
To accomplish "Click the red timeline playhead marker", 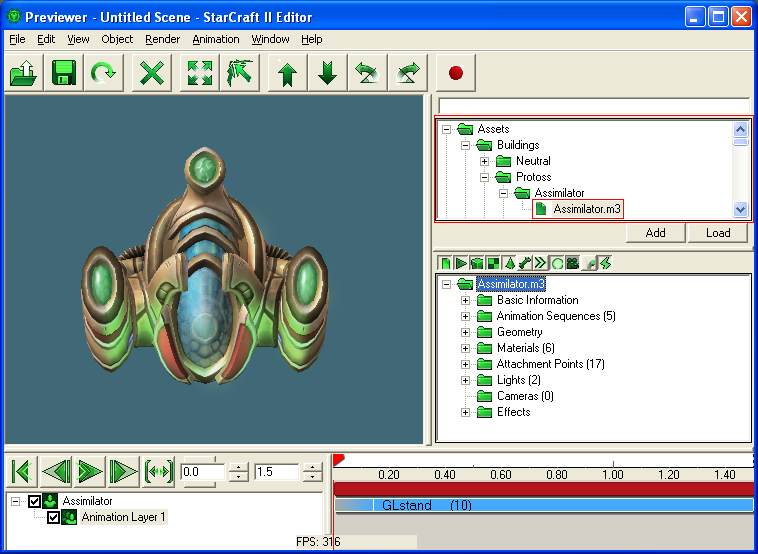I will 338,459.
